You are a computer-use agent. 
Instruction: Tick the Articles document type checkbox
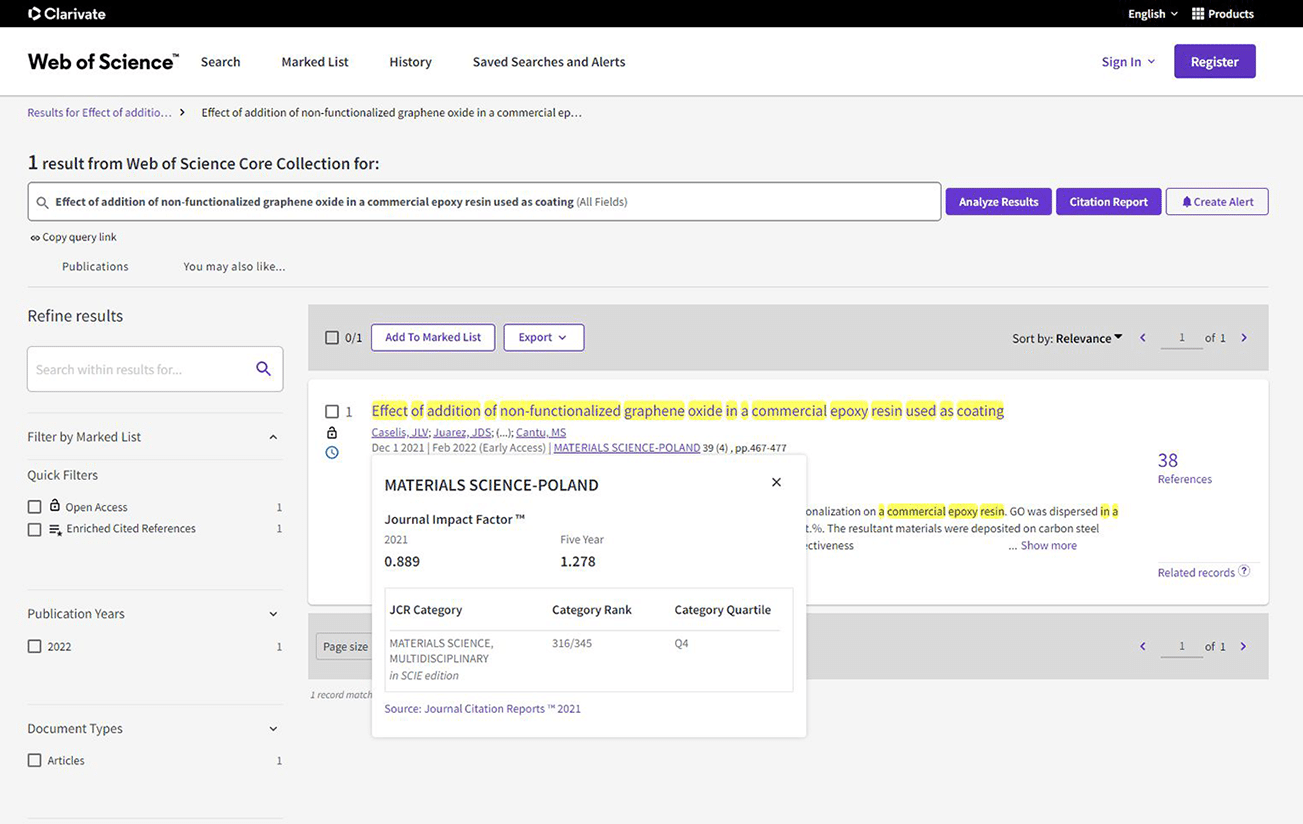coord(35,761)
